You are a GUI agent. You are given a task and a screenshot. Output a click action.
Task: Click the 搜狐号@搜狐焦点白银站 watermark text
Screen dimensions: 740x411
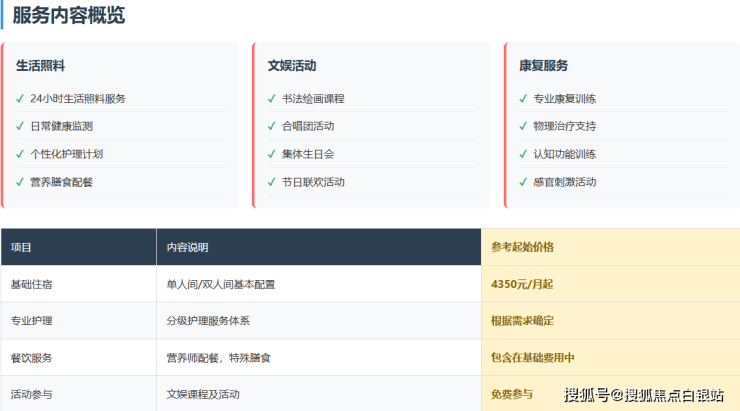point(644,395)
